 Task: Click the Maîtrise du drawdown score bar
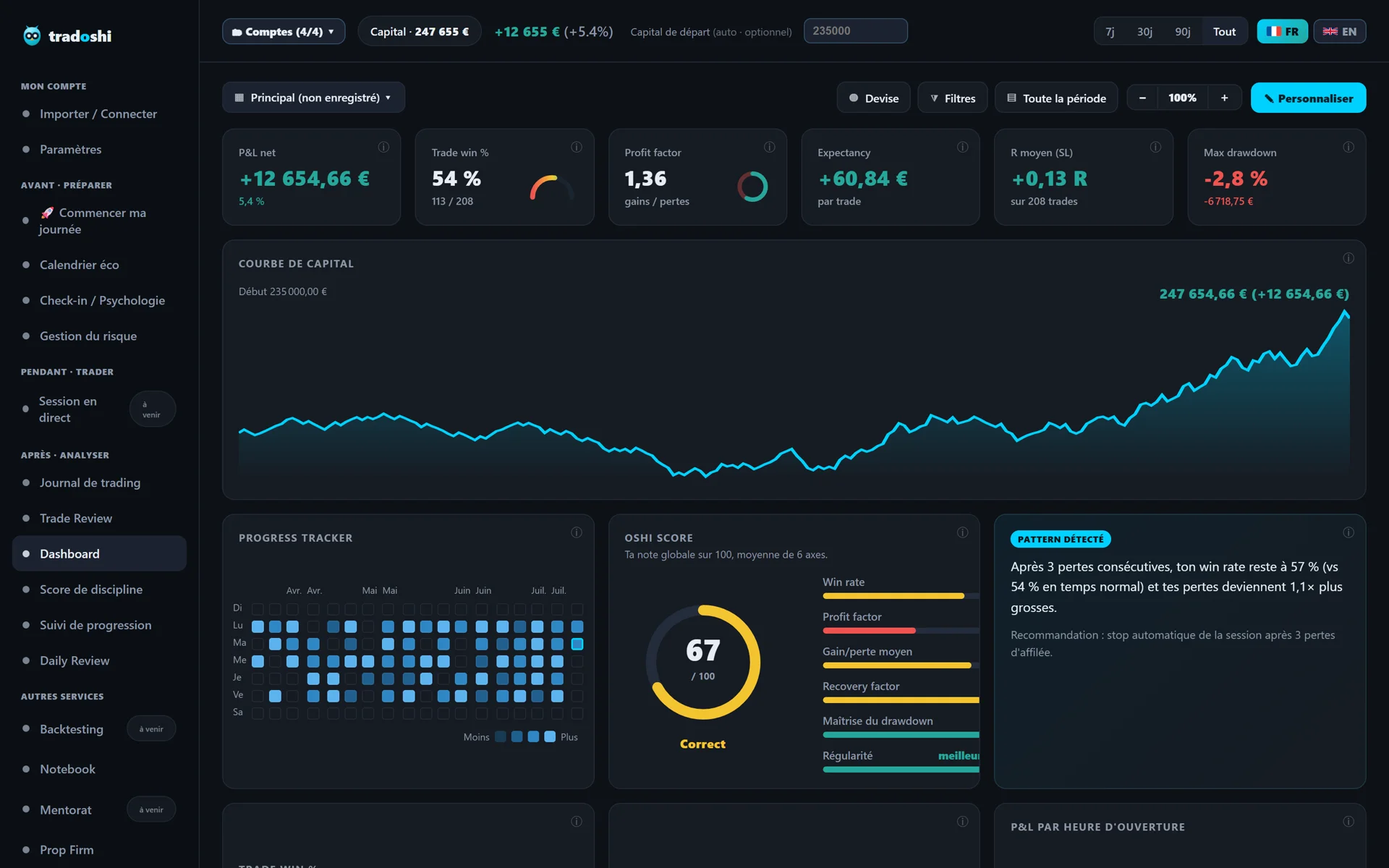tap(901, 735)
